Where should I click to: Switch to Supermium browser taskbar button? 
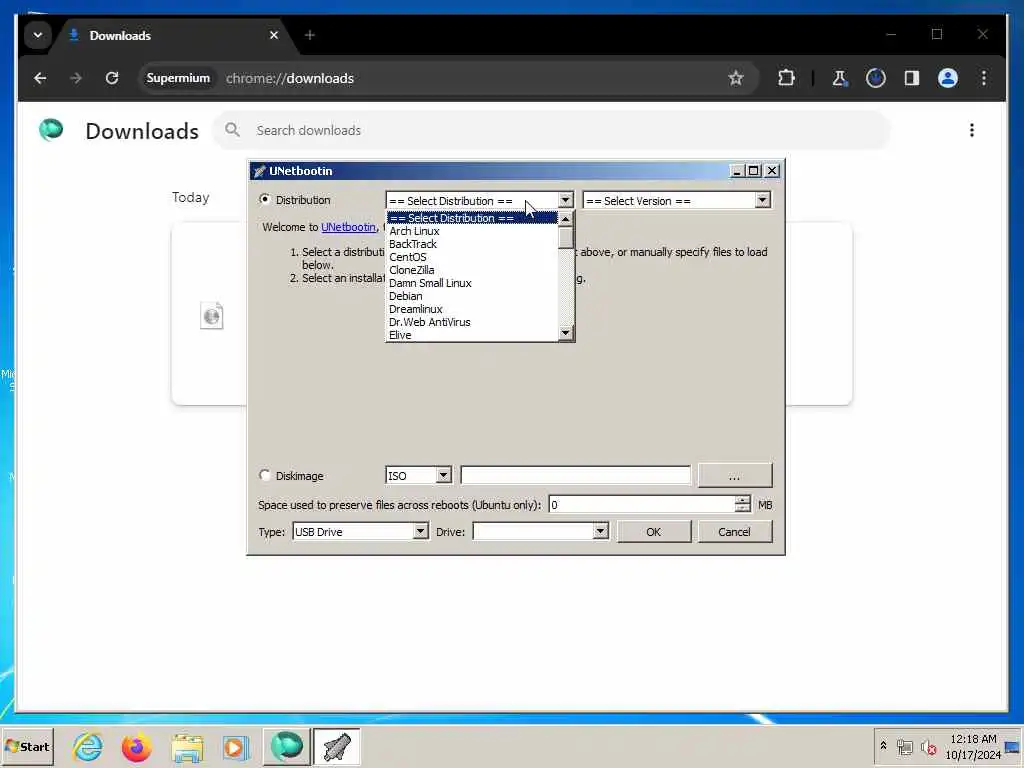click(287, 746)
